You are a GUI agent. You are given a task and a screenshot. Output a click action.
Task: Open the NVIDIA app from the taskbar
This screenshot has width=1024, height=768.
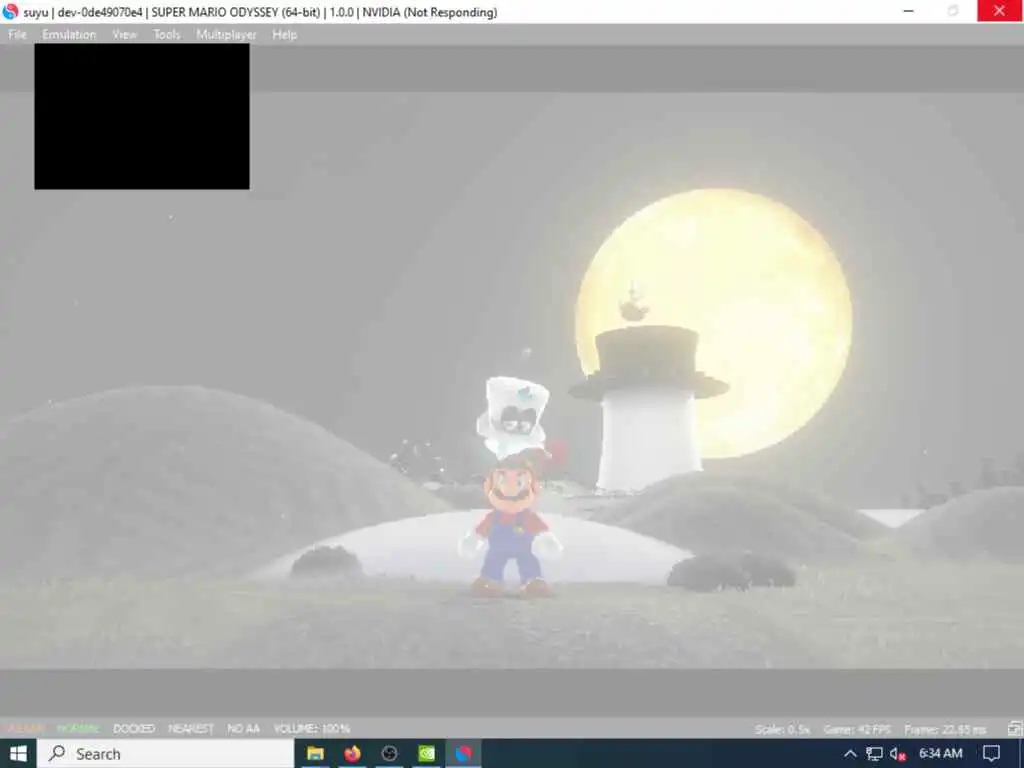426,754
